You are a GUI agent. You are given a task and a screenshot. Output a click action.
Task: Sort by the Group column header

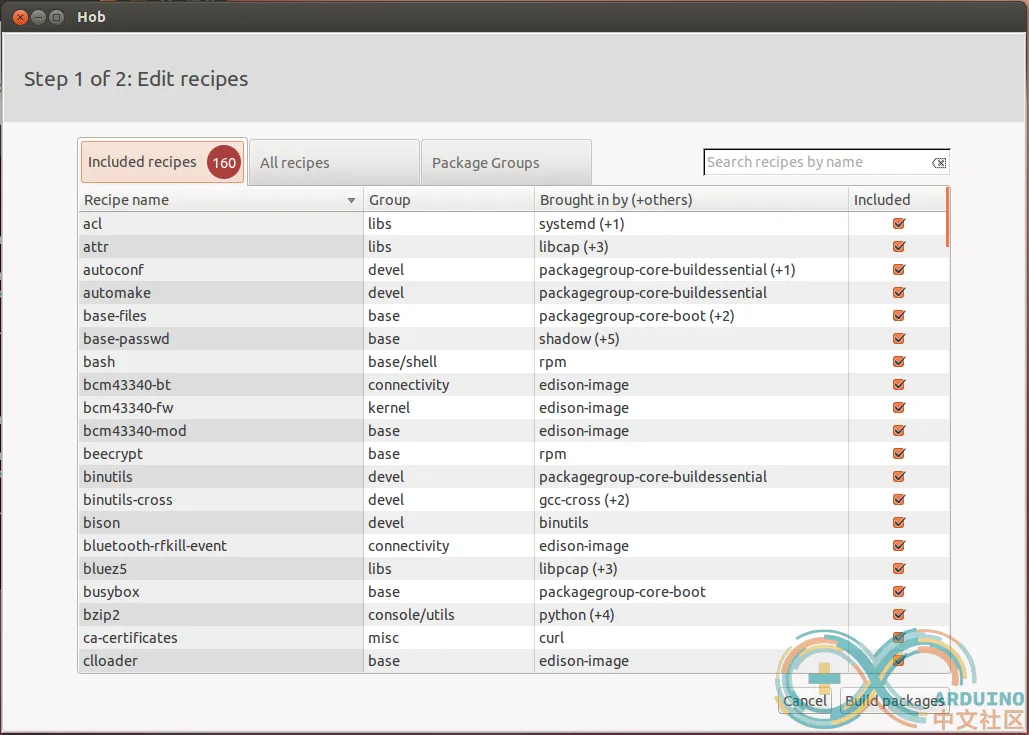pos(448,200)
